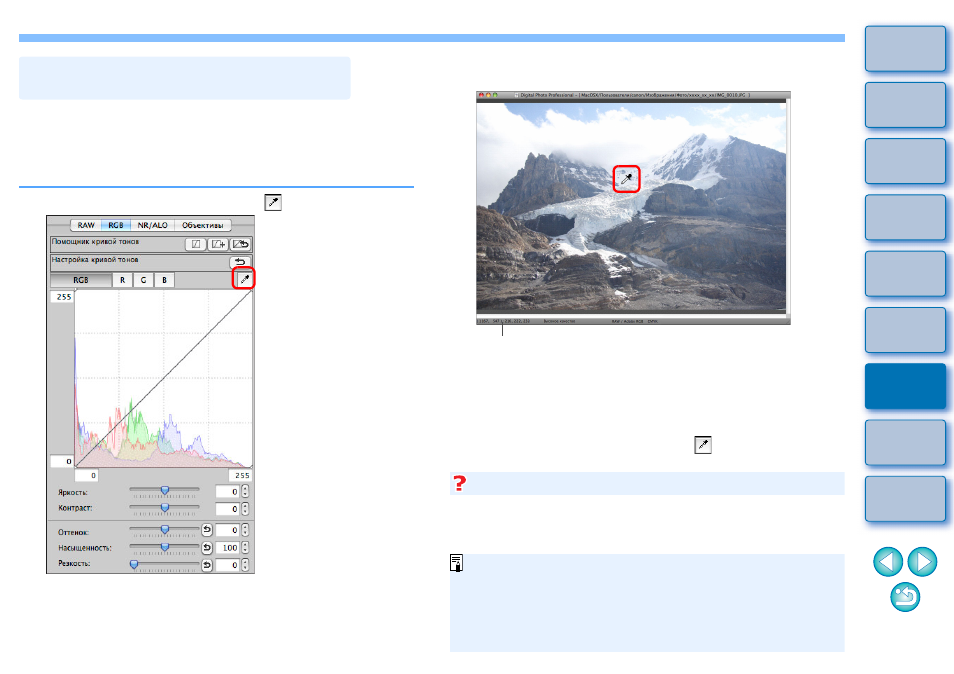Select the G channel button
The image size is (954, 674).
click(x=144, y=280)
